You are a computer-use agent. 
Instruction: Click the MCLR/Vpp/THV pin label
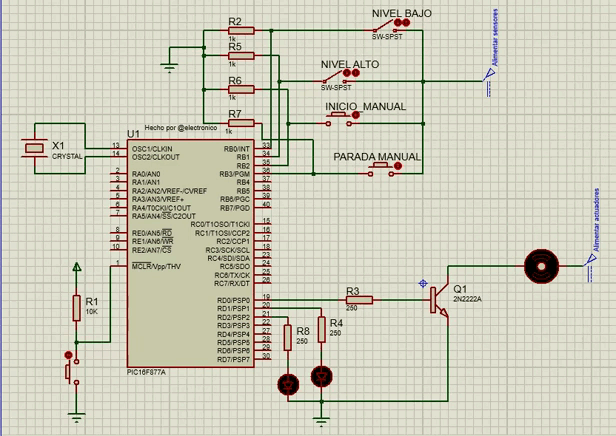[156, 267]
